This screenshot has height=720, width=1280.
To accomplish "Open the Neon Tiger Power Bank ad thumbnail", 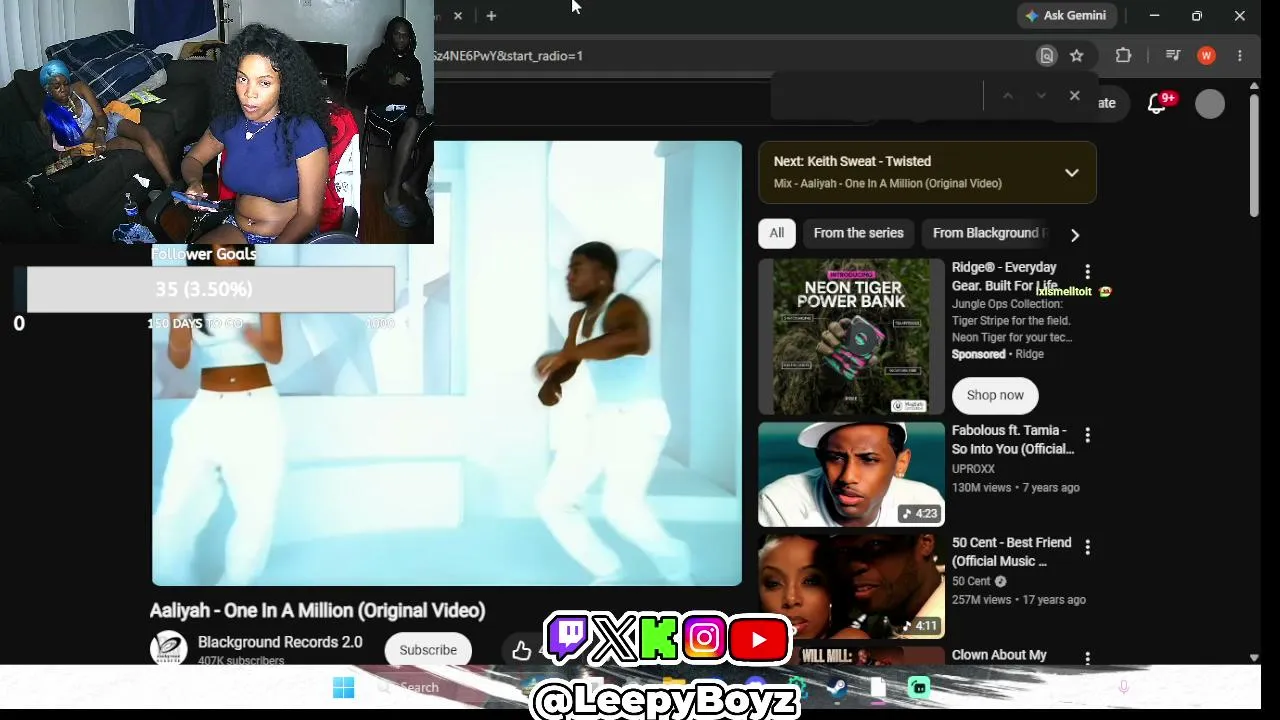I will coord(851,337).
